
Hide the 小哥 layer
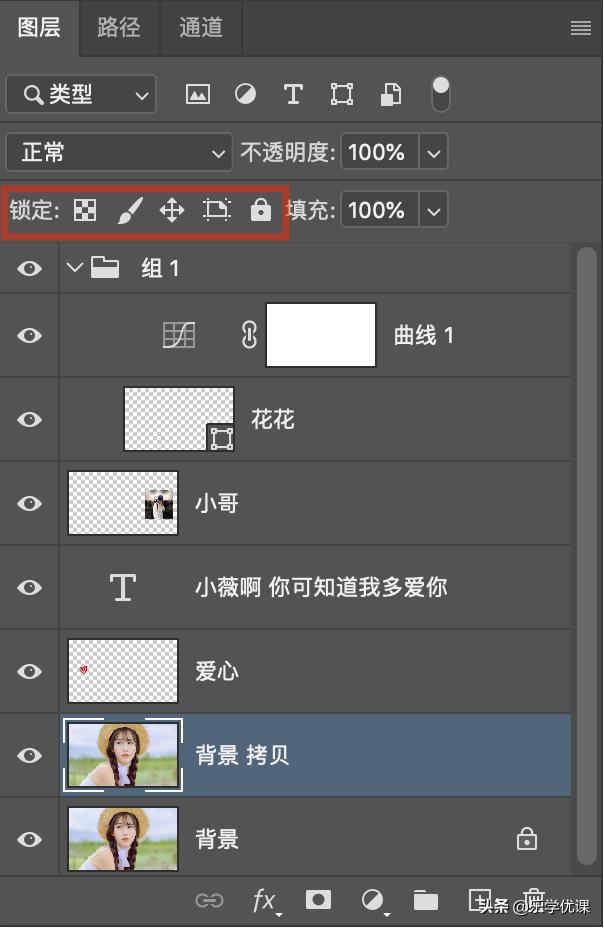(30, 504)
